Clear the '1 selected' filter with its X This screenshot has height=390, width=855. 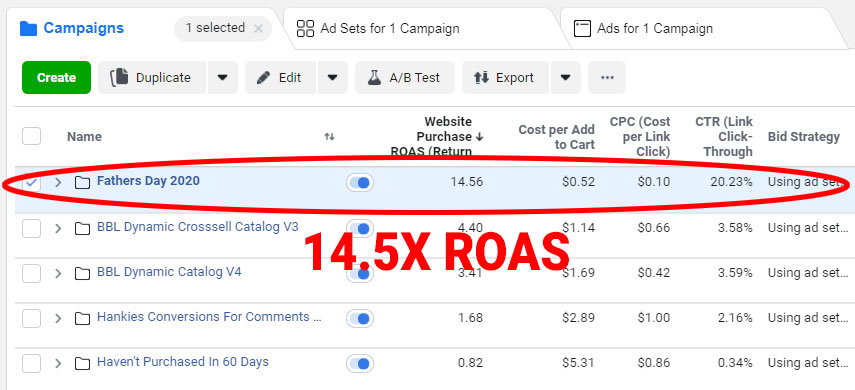click(x=259, y=28)
